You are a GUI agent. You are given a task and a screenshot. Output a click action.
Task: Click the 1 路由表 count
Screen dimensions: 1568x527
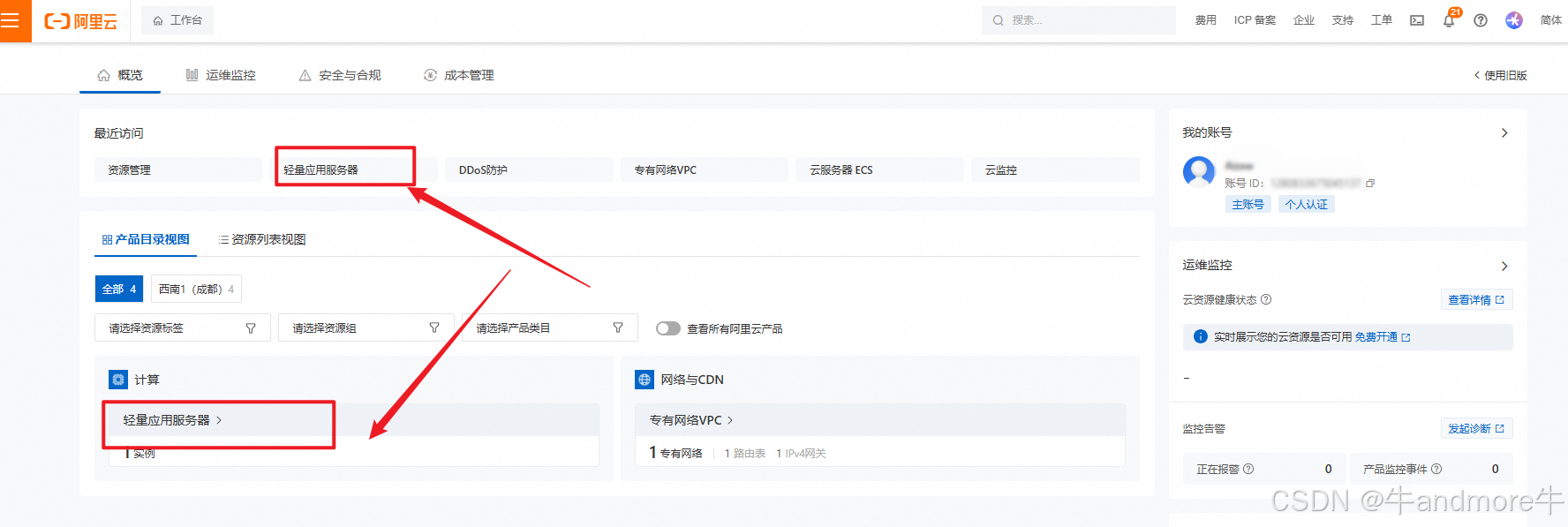tap(745, 453)
